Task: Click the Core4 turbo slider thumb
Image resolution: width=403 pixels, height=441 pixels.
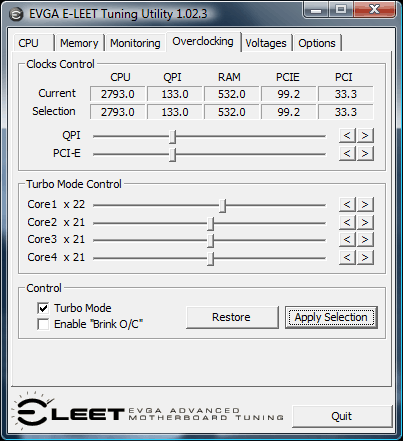Action: [210, 258]
